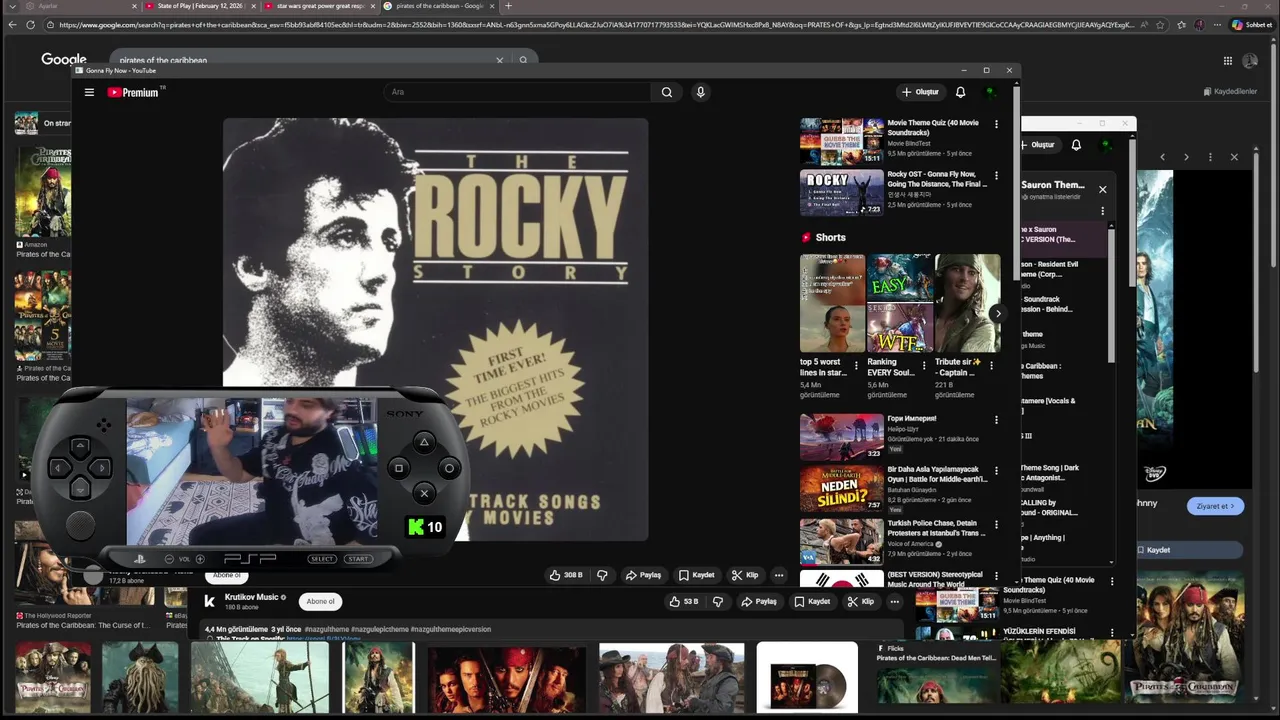The height and width of the screenshot is (720, 1280).
Task: Open options for Stereotypical Music Around World video
Action: click(x=996, y=576)
